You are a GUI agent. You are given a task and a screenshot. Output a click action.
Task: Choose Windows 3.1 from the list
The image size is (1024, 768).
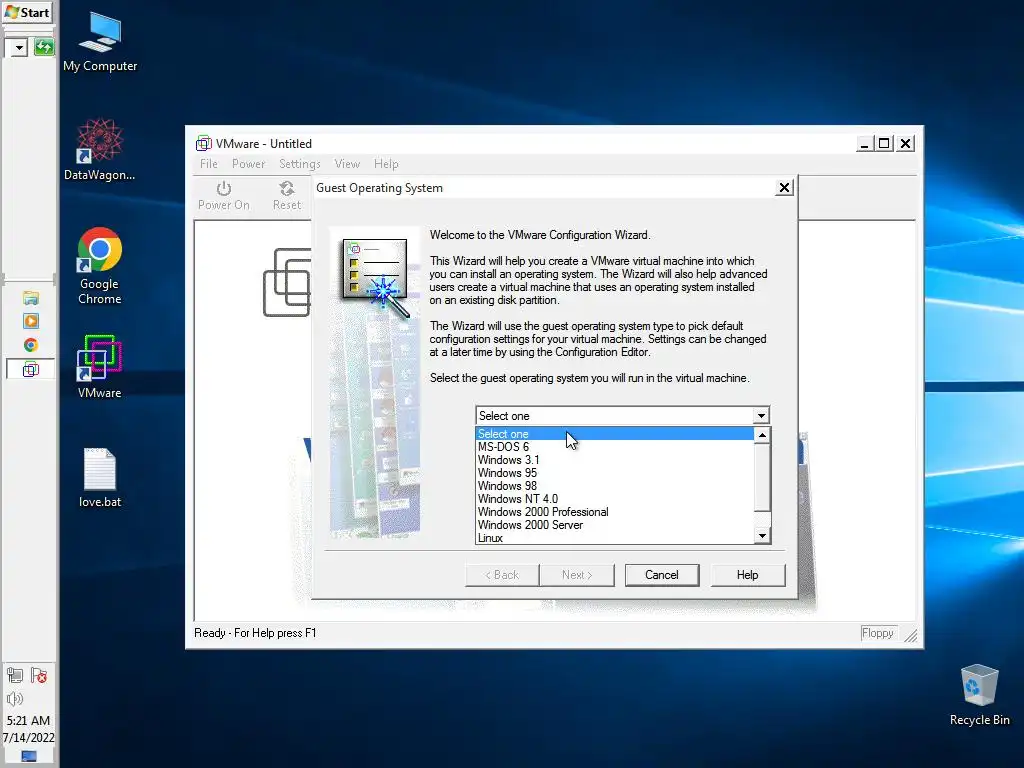pyautogui.click(x=615, y=460)
